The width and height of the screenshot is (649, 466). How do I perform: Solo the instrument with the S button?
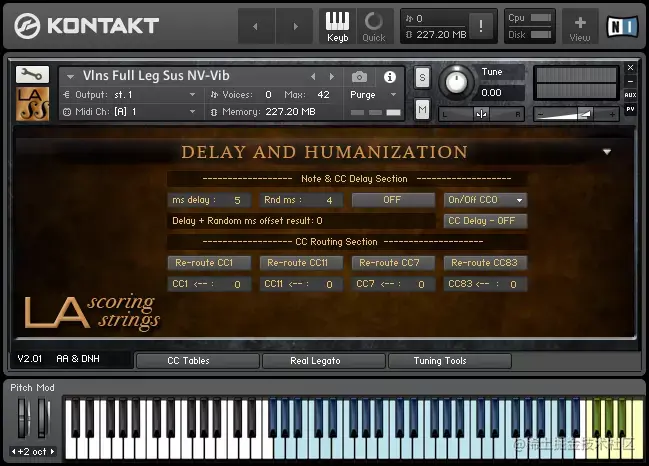point(422,77)
